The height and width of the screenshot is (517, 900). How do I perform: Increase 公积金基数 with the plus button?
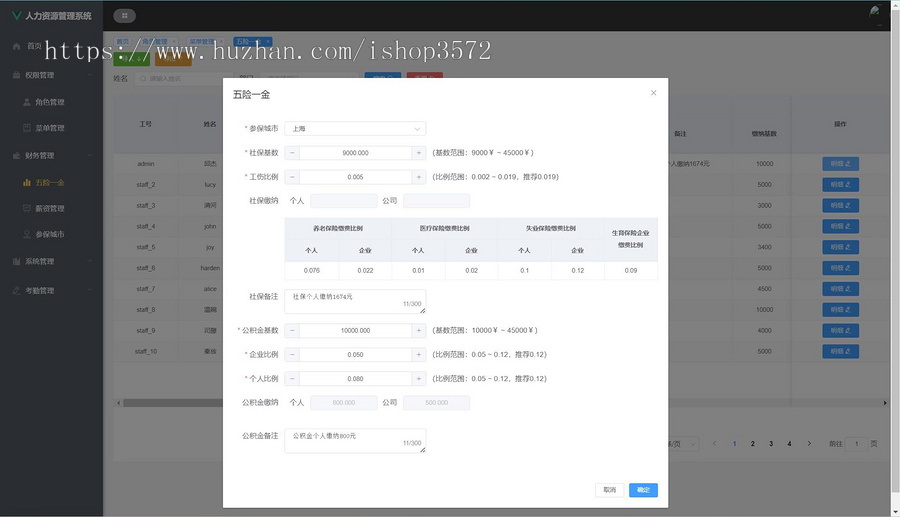(418, 331)
